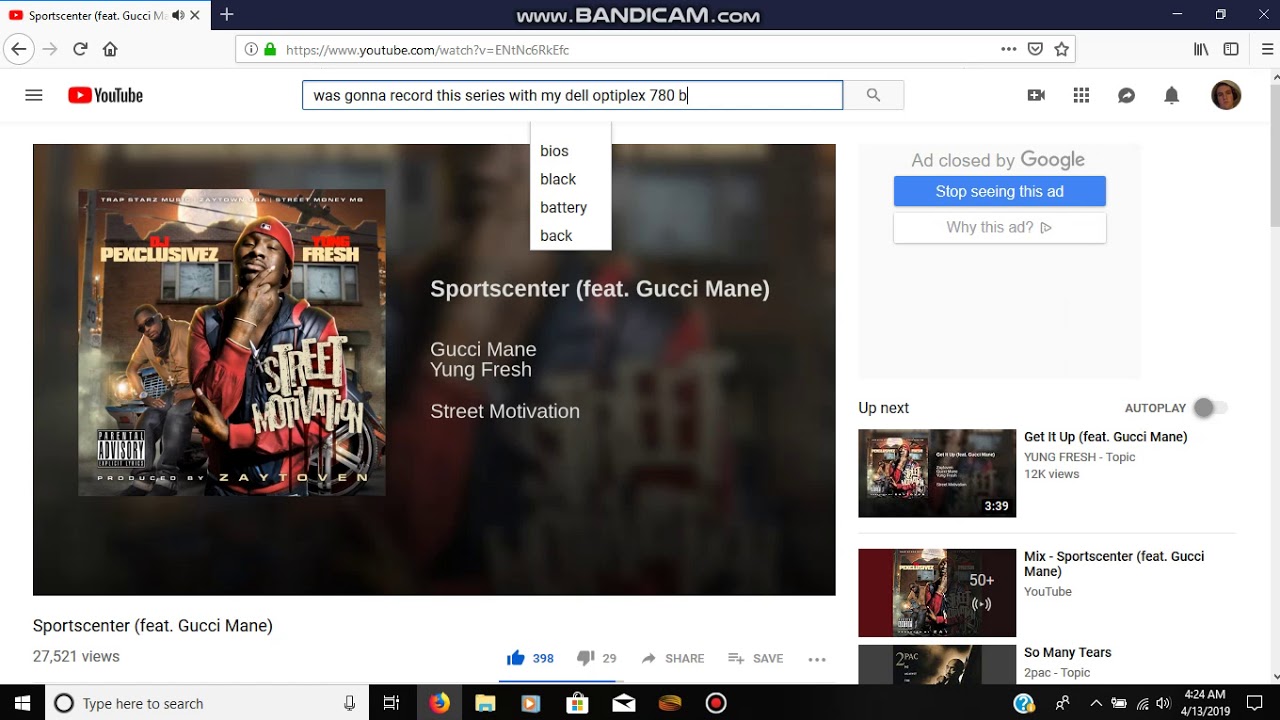
Task: Bookmark this page with the star
Action: (1062, 49)
